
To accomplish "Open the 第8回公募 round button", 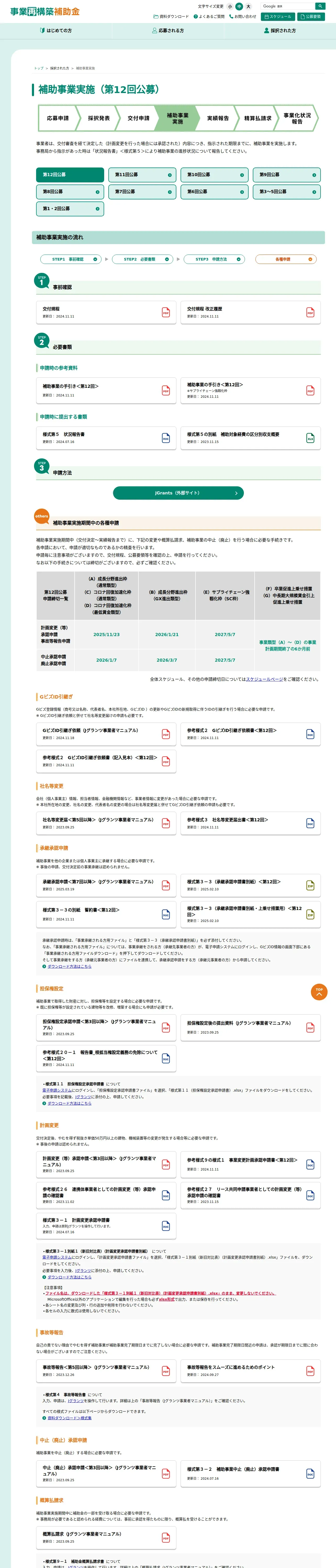I will tap(70, 192).
